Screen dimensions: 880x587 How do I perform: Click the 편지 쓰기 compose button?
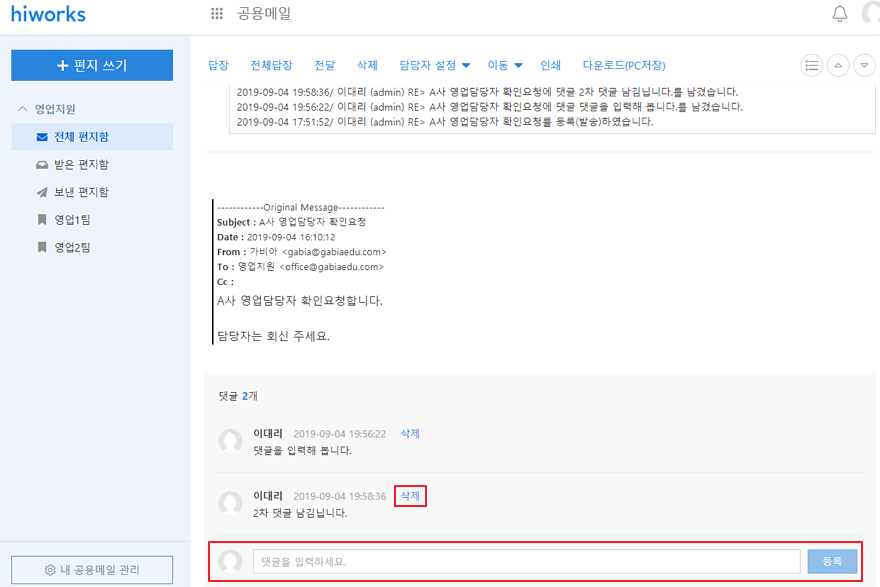[92, 65]
